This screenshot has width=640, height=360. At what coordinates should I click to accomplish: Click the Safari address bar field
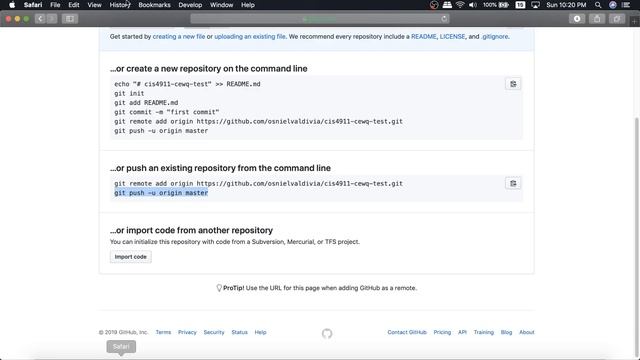tap(320, 19)
